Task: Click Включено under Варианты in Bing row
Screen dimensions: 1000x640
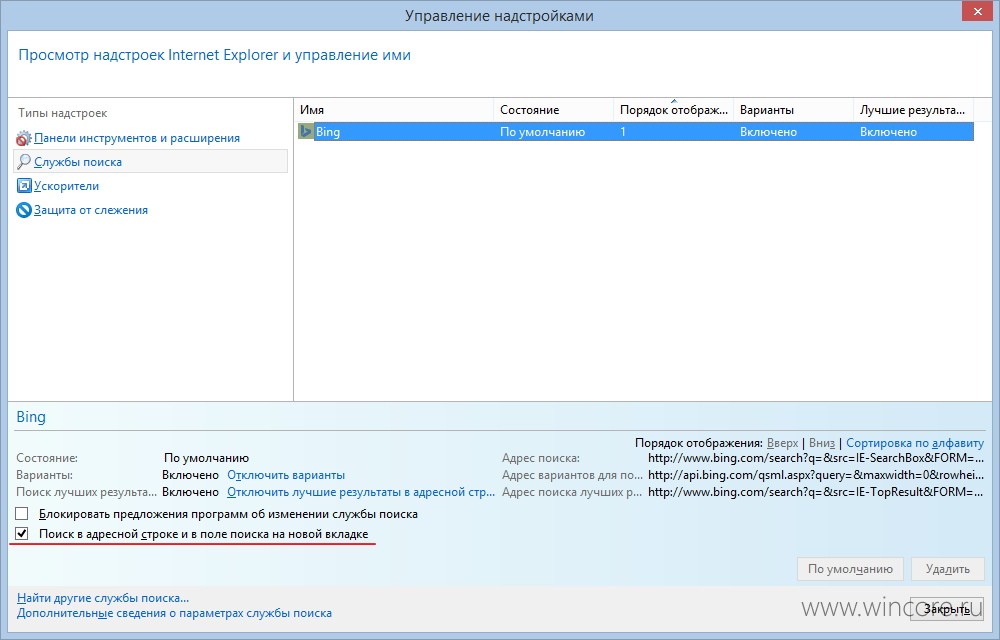Action: click(768, 132)
